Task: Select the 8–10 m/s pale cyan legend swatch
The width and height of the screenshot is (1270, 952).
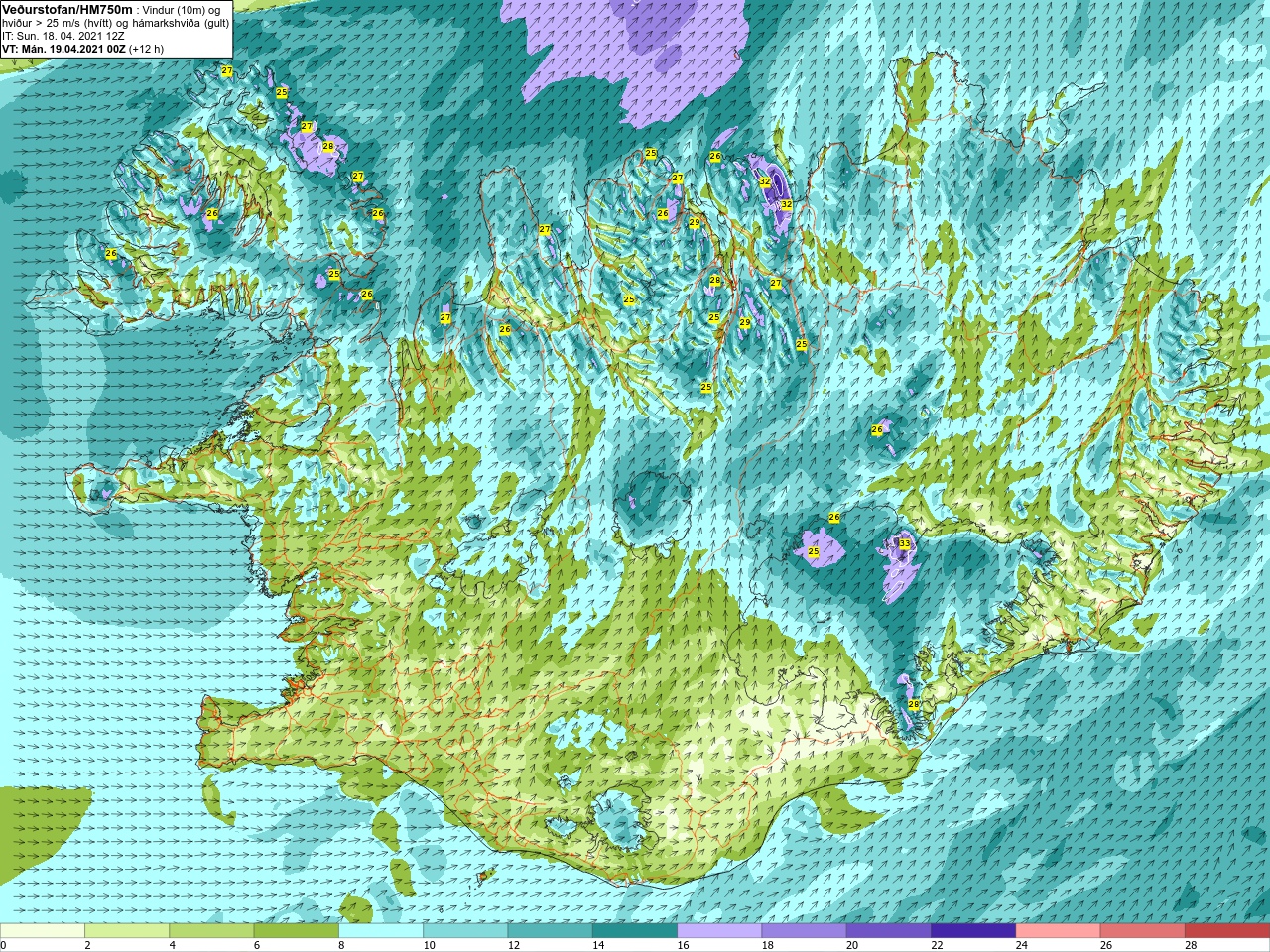Action: [381, 931]
